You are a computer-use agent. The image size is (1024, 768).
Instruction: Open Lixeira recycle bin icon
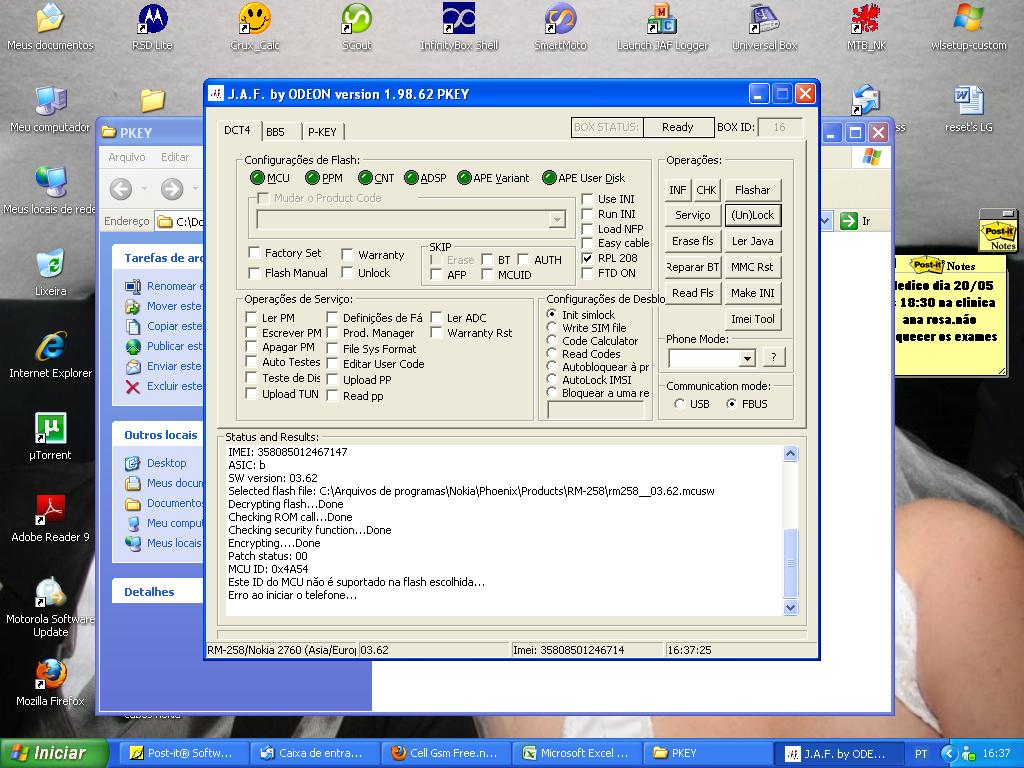[x=50, y=272]
